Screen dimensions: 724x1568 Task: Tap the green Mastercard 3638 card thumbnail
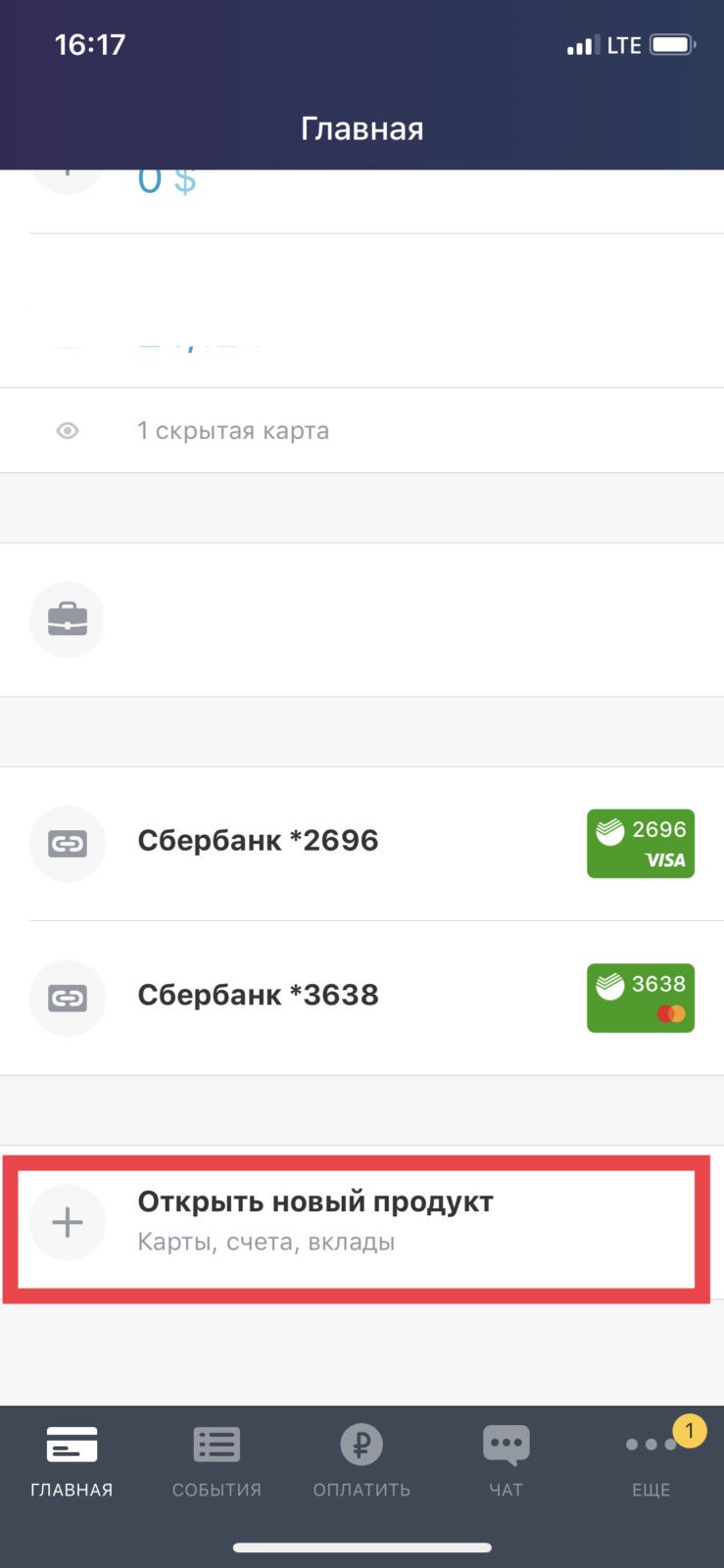[640, 998]
